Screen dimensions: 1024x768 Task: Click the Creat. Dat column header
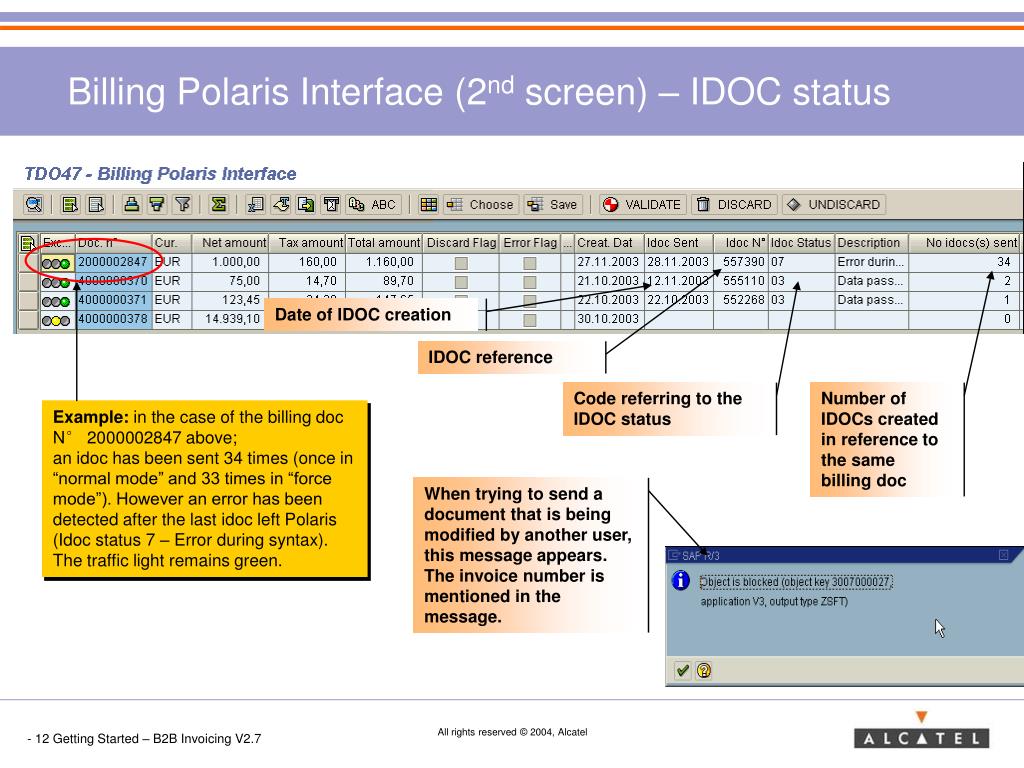[x=609, y=243]
